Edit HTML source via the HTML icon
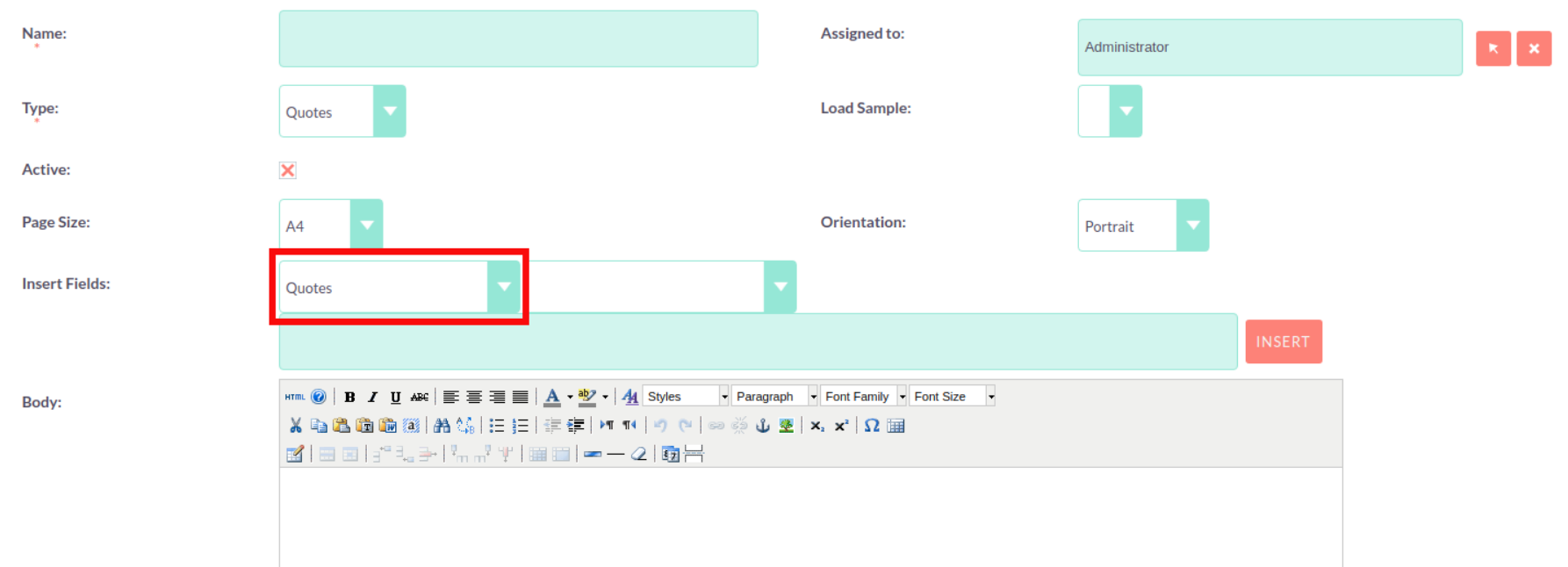1568x567 pixels. [x=295, y=397]
